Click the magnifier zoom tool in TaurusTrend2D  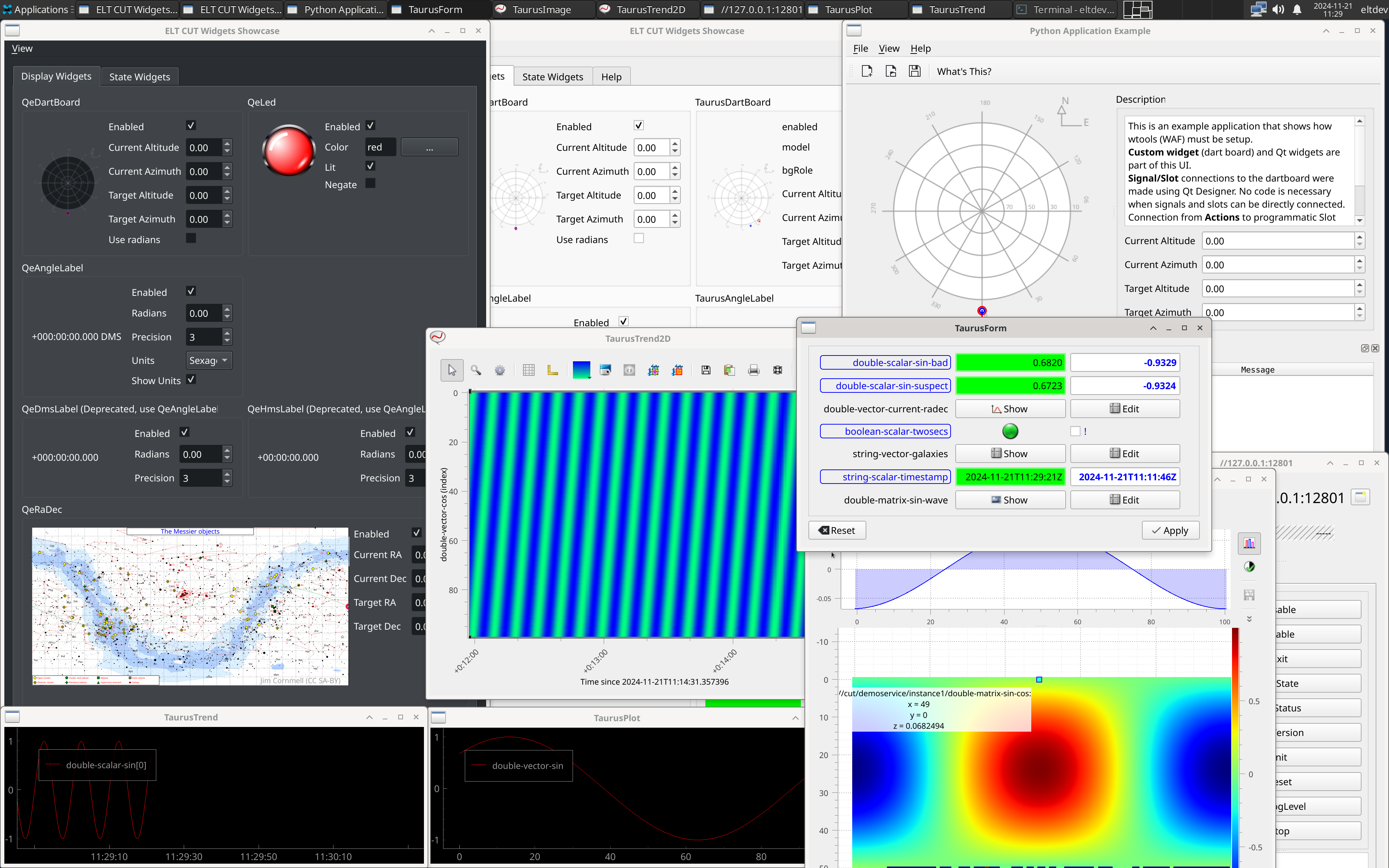(476, 370)
